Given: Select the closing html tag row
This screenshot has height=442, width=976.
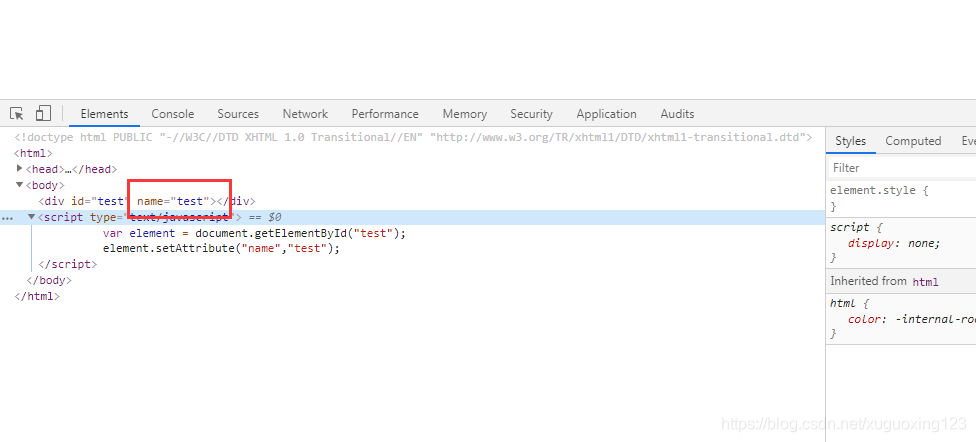Looking at the screenshot, I should pos(37,296).
